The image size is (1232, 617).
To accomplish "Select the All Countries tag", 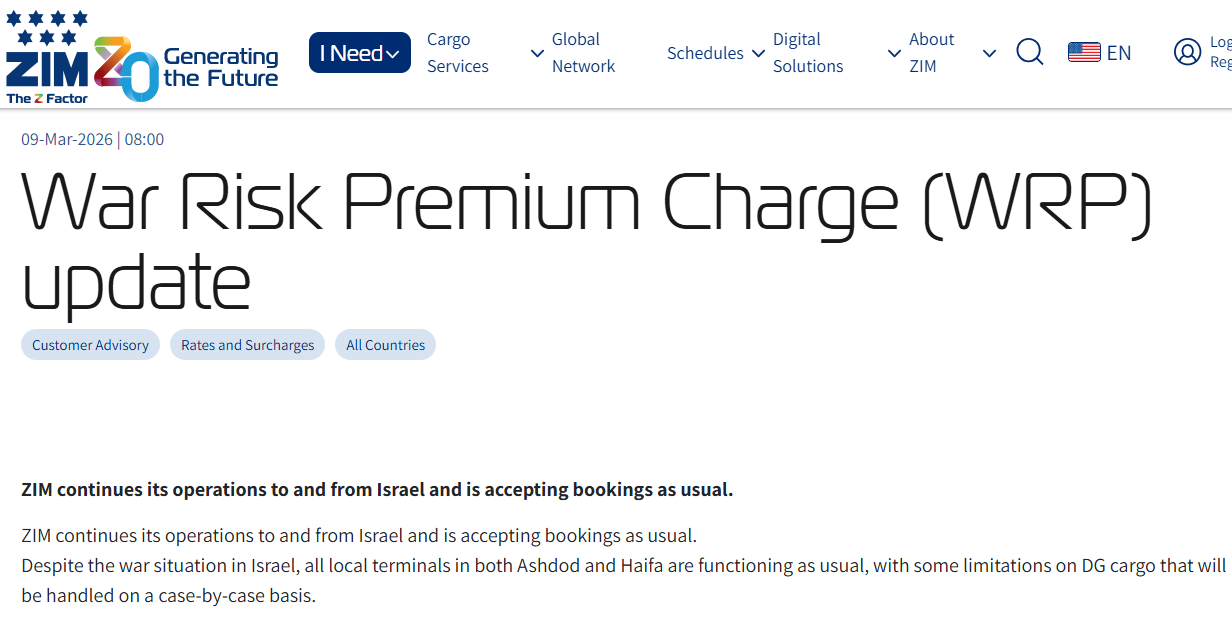I will click(x=385, y=345).
